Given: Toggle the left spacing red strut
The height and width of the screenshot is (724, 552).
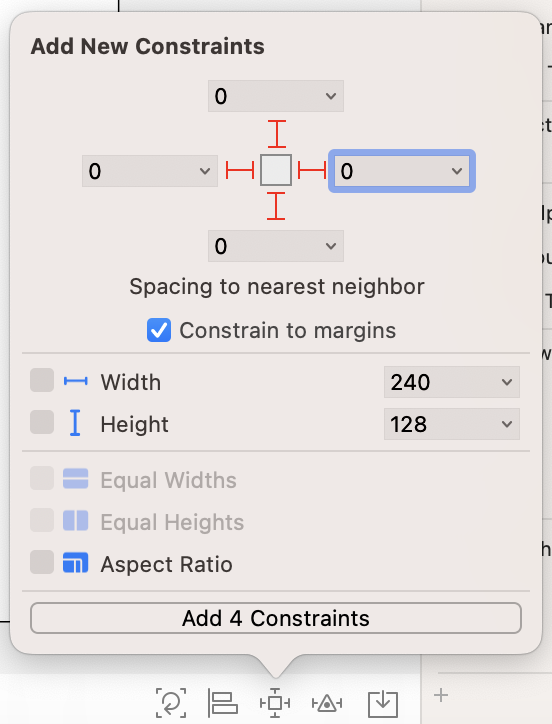Looking at the screenshot, I should pos(240,170).
